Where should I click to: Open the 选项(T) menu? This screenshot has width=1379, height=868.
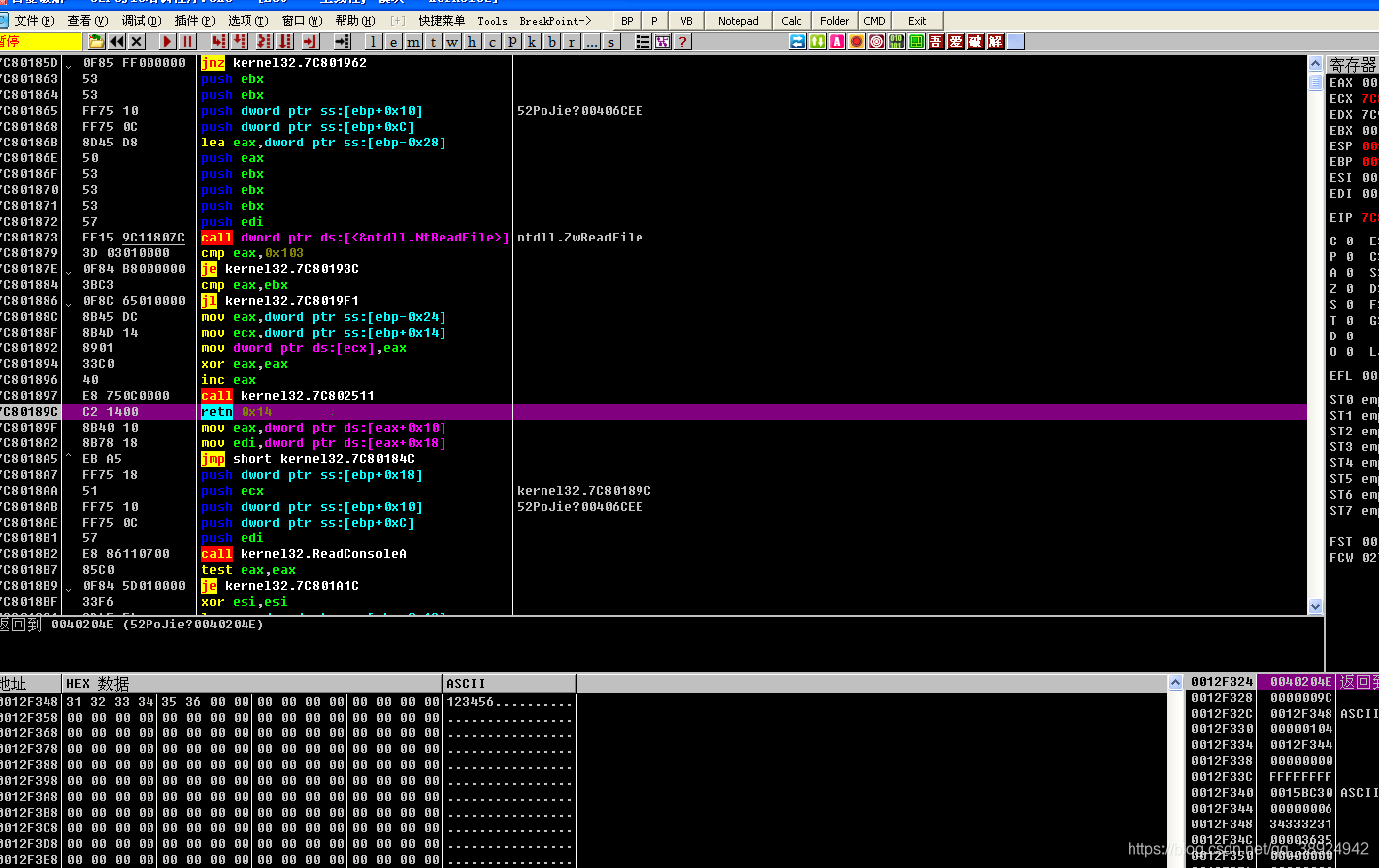point(247,20)
